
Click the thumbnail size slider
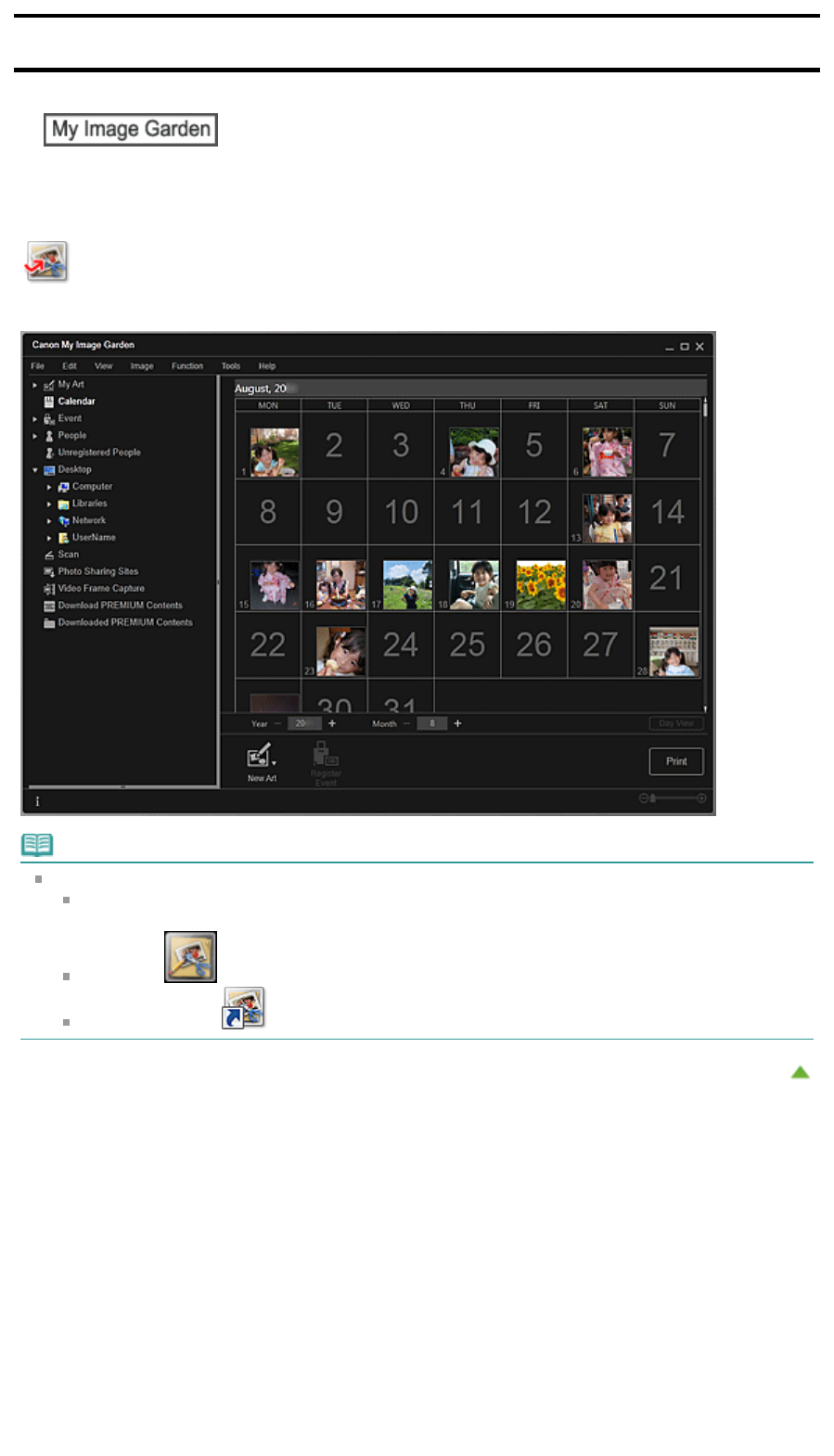click(x=673, y=798)
